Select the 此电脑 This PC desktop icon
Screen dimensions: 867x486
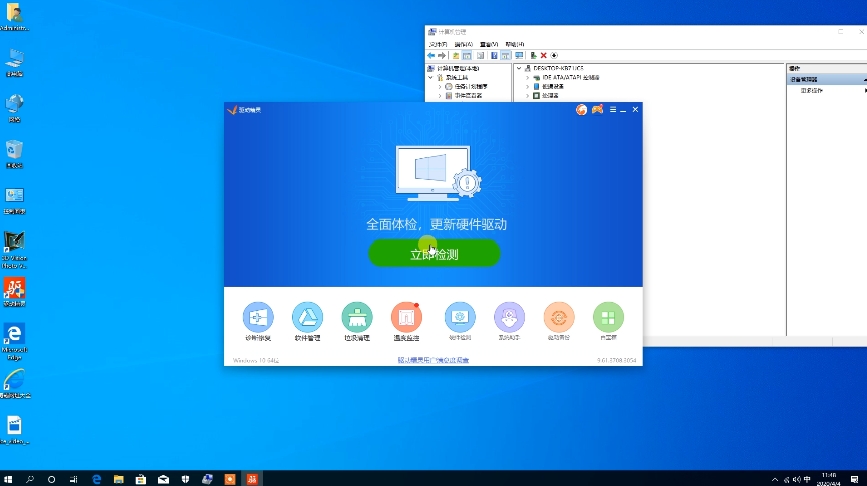[x=14, y=62]
